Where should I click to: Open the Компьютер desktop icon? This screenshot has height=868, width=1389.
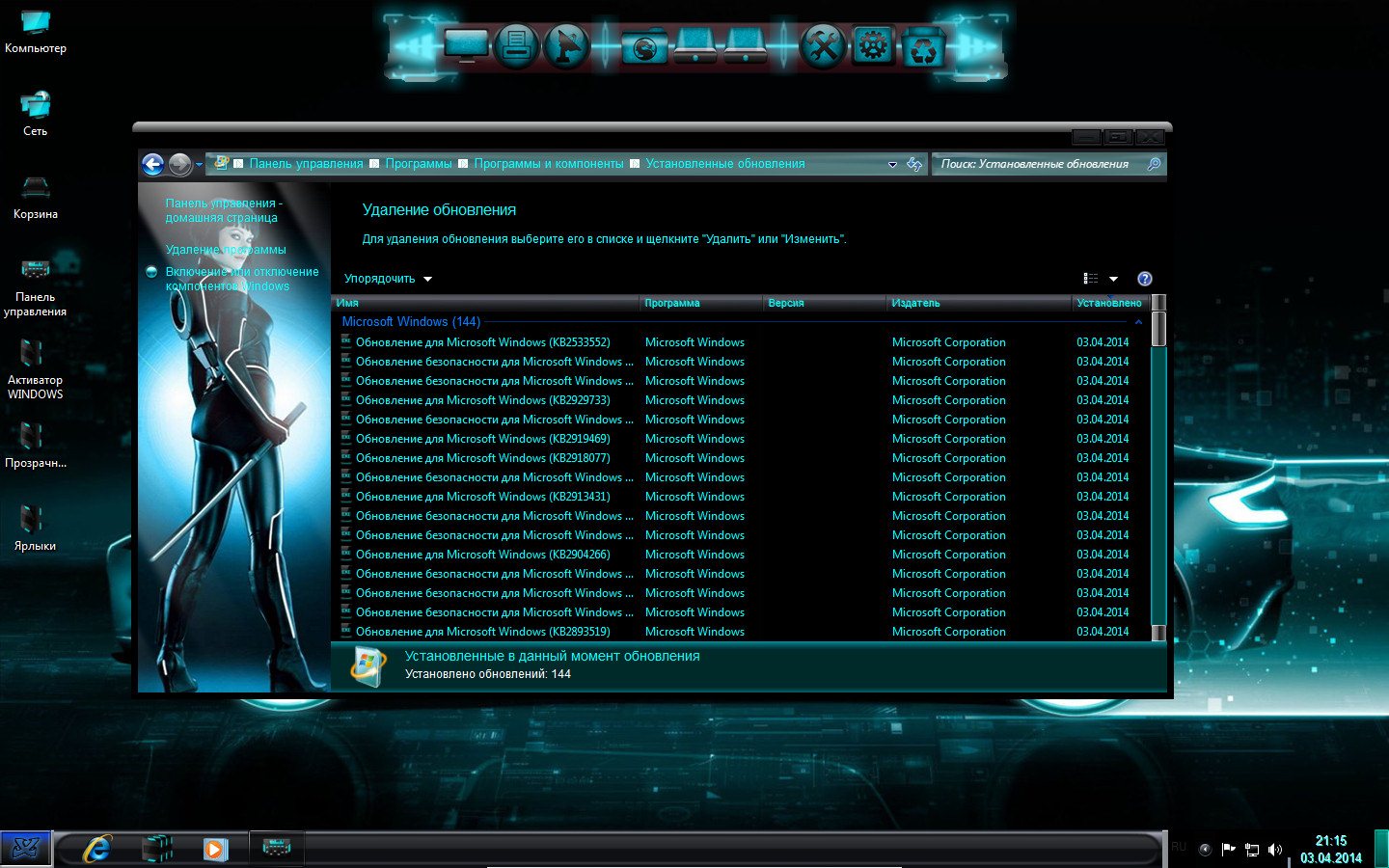pos(36,31)
